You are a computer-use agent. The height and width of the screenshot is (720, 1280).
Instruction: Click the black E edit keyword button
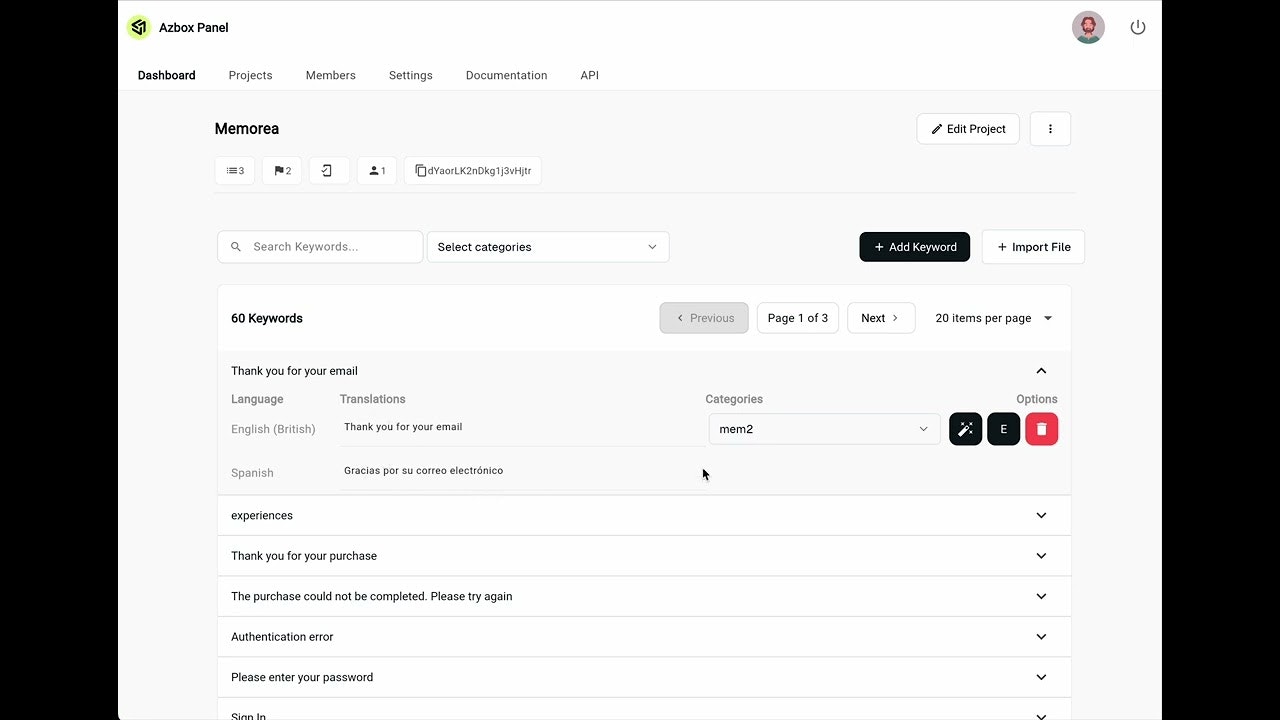click(1003, 429)
